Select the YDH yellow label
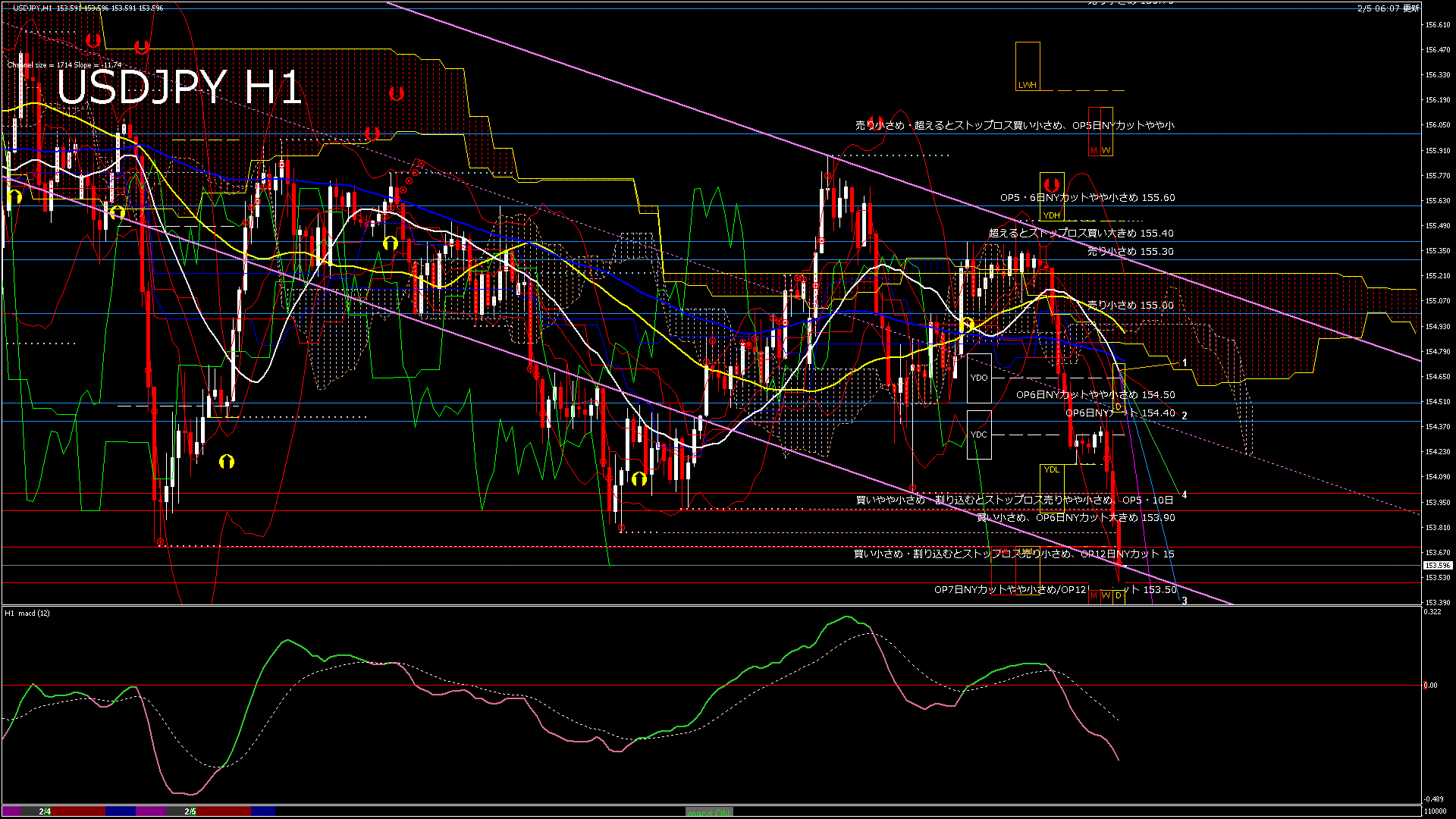1456x819 pixels. tap(1051, 215)
